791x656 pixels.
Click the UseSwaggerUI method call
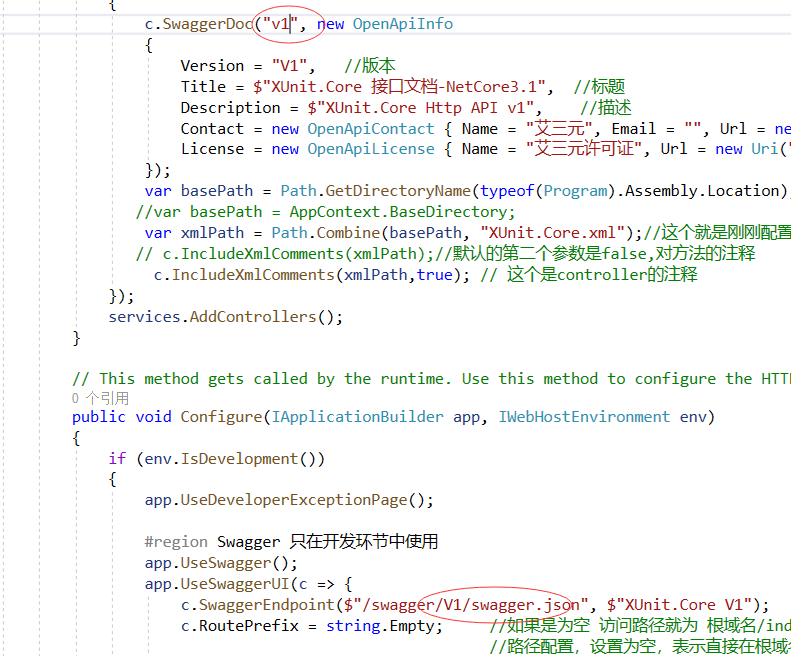point(235,584)
